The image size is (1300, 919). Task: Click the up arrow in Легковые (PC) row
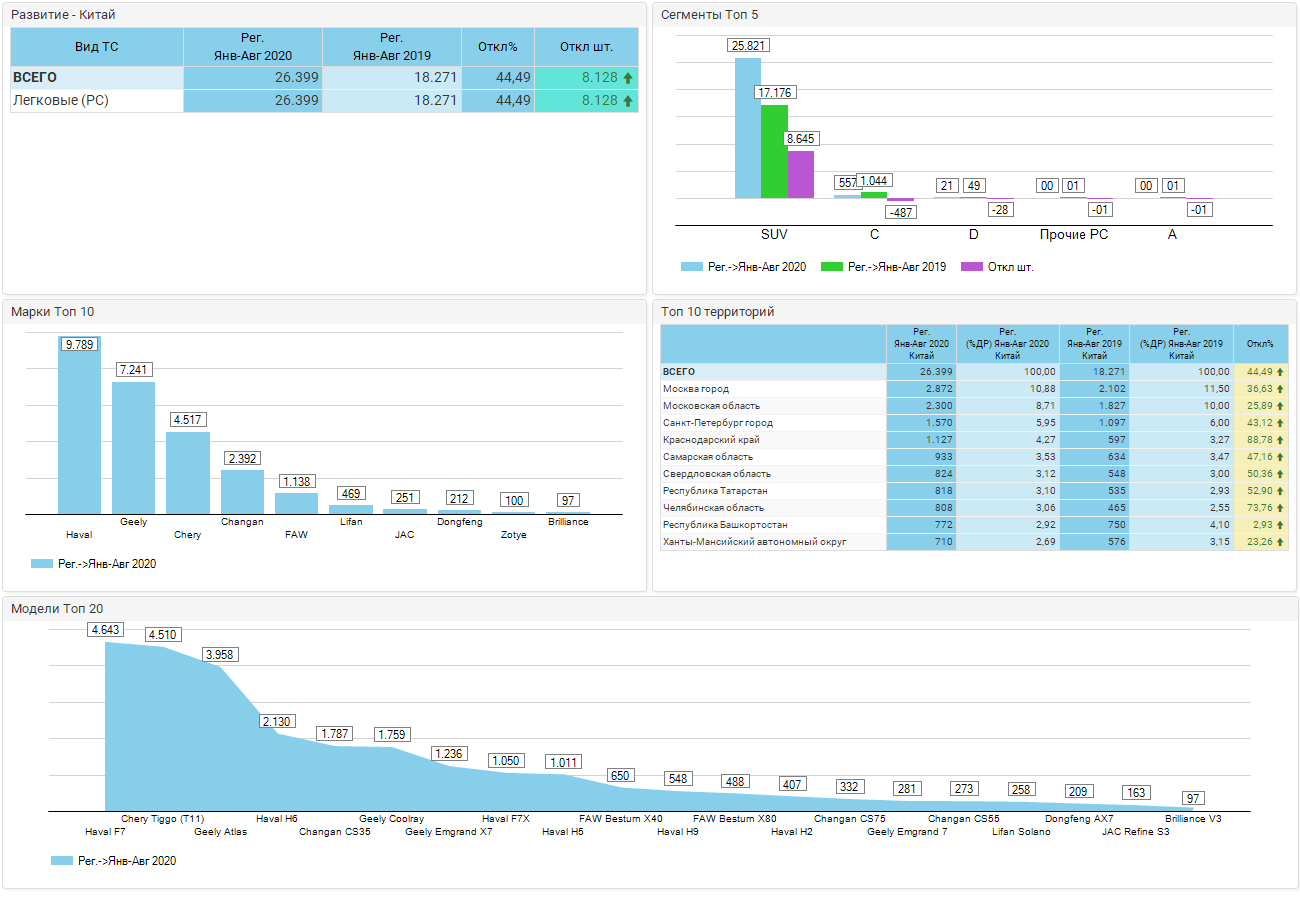click(628, 101)
